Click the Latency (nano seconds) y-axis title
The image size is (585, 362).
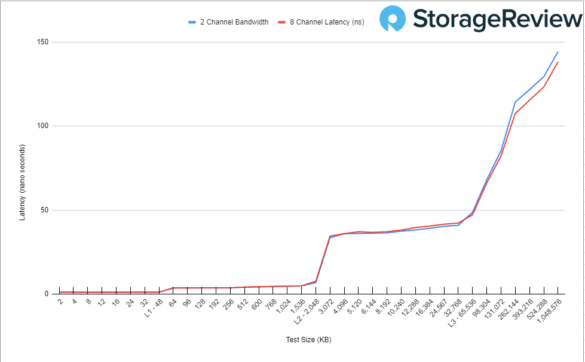pos(22,182)
